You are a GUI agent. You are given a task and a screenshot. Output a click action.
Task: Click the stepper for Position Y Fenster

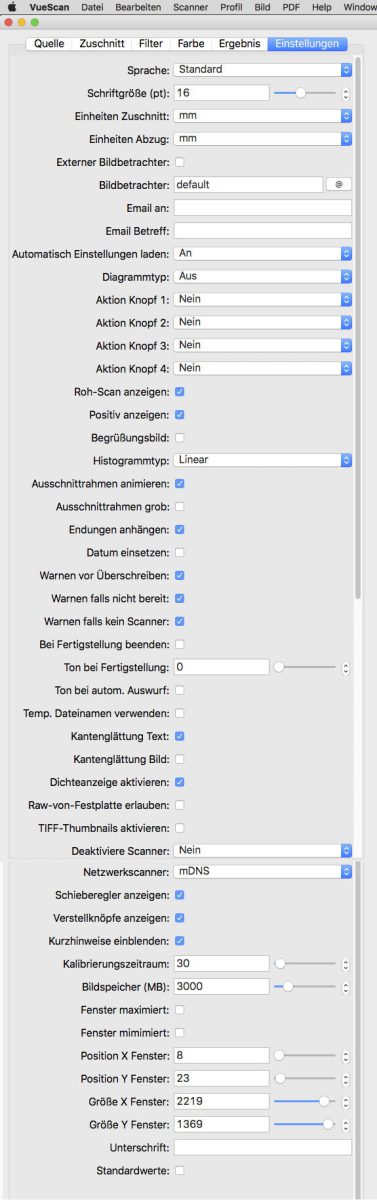click(346, 1078)
